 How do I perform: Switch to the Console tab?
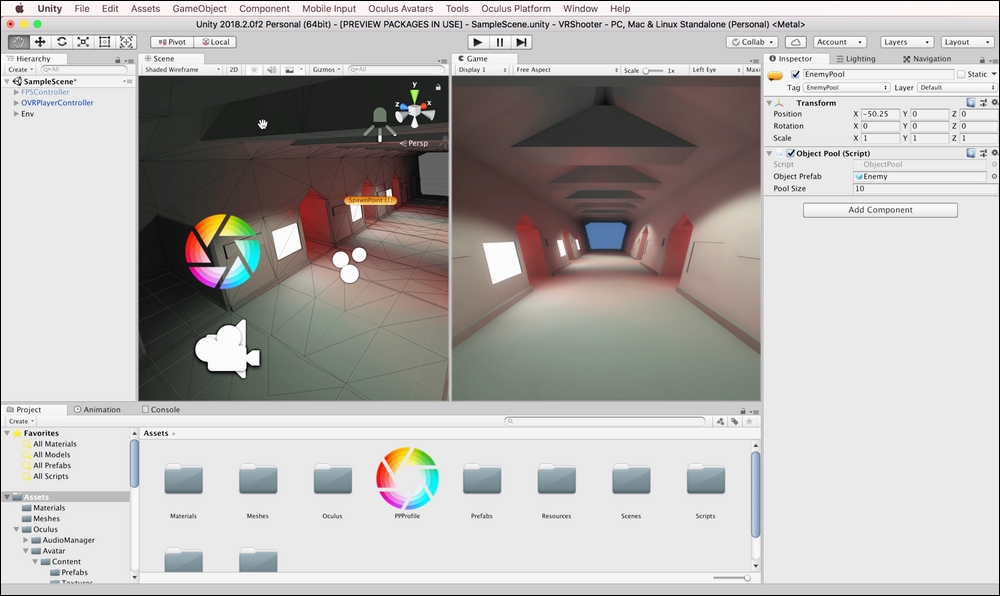point(161,409)
